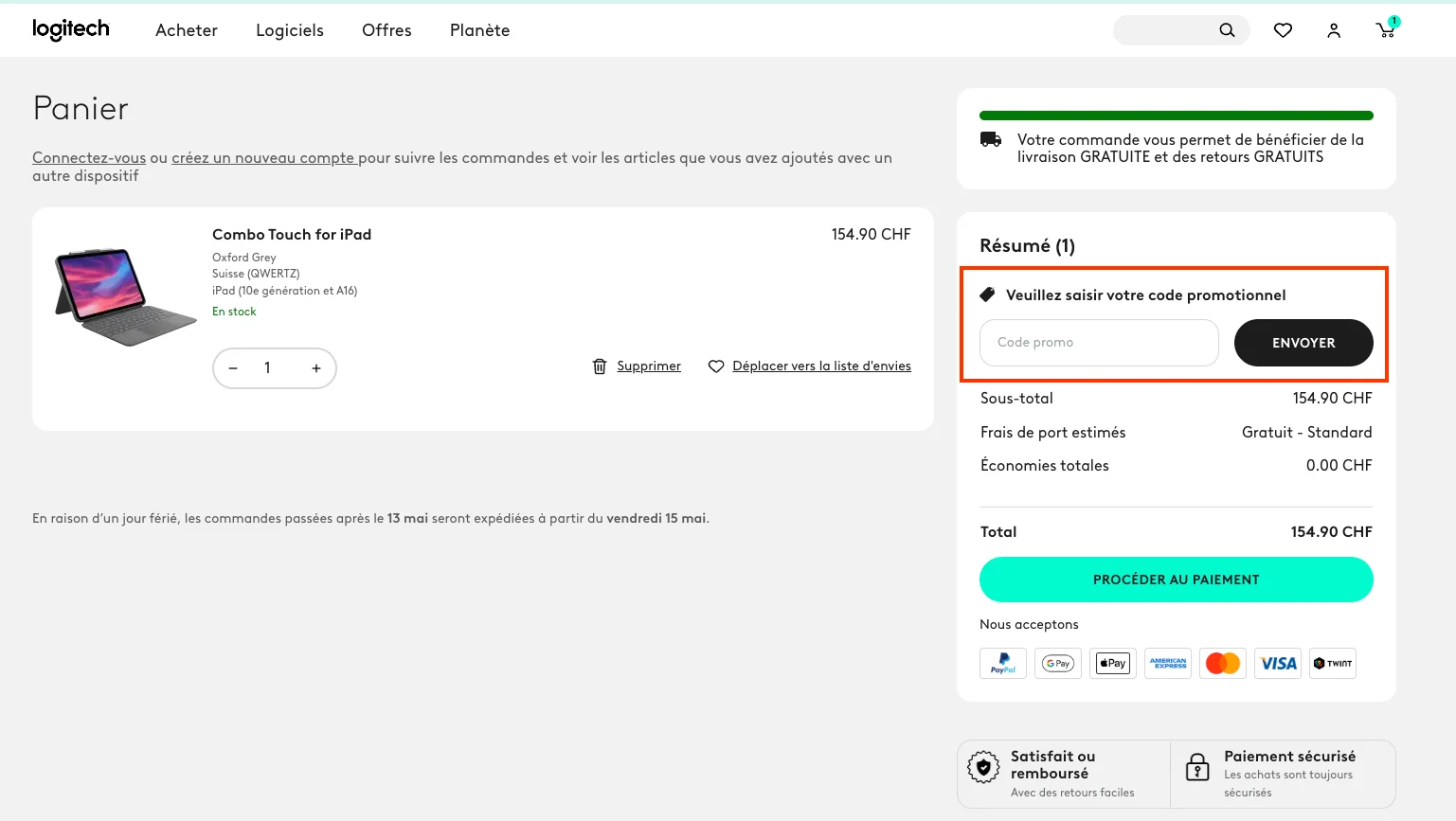Select the Visa payment icon
This screenshot has width=1456, height=821.
(x=1278, y=663)
